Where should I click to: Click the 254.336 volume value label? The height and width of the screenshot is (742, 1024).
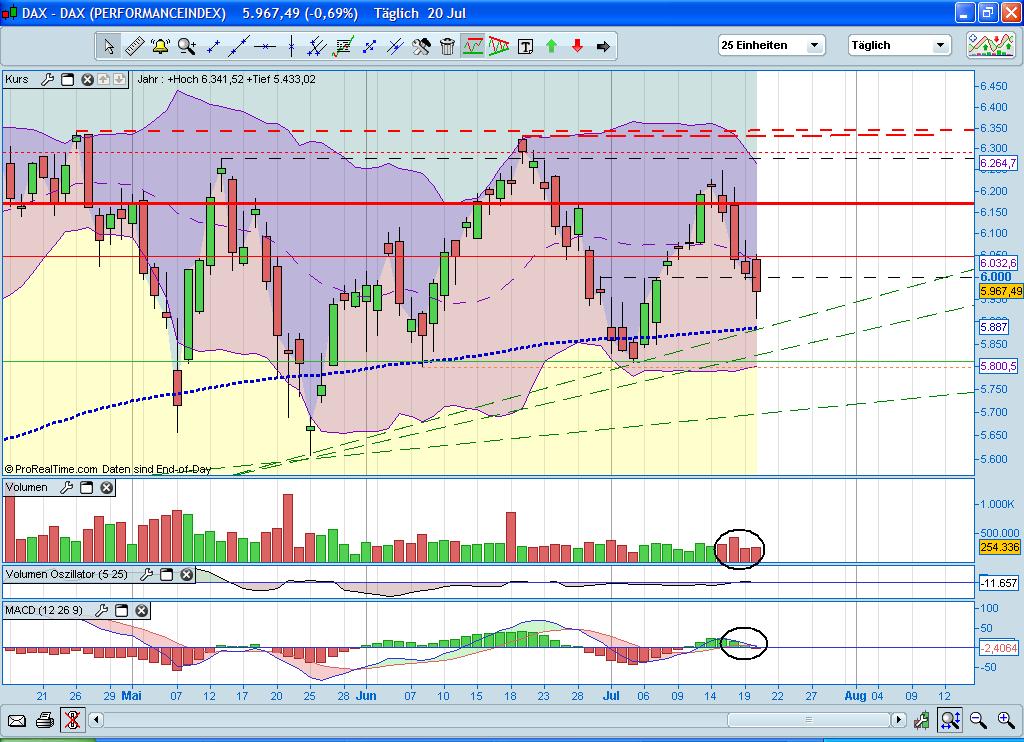(x=1000, y=547)
